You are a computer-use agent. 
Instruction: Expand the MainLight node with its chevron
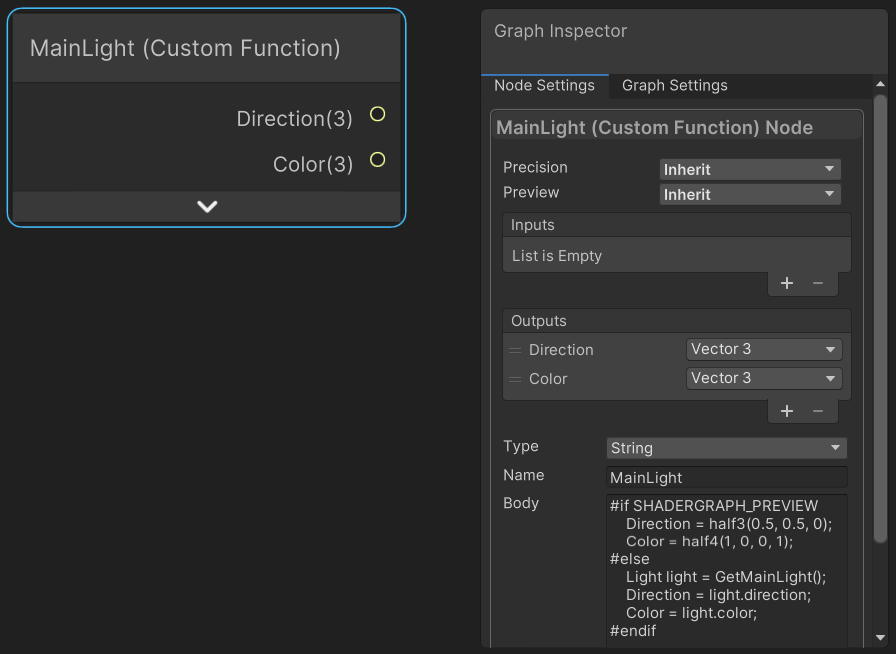(207, 206)
